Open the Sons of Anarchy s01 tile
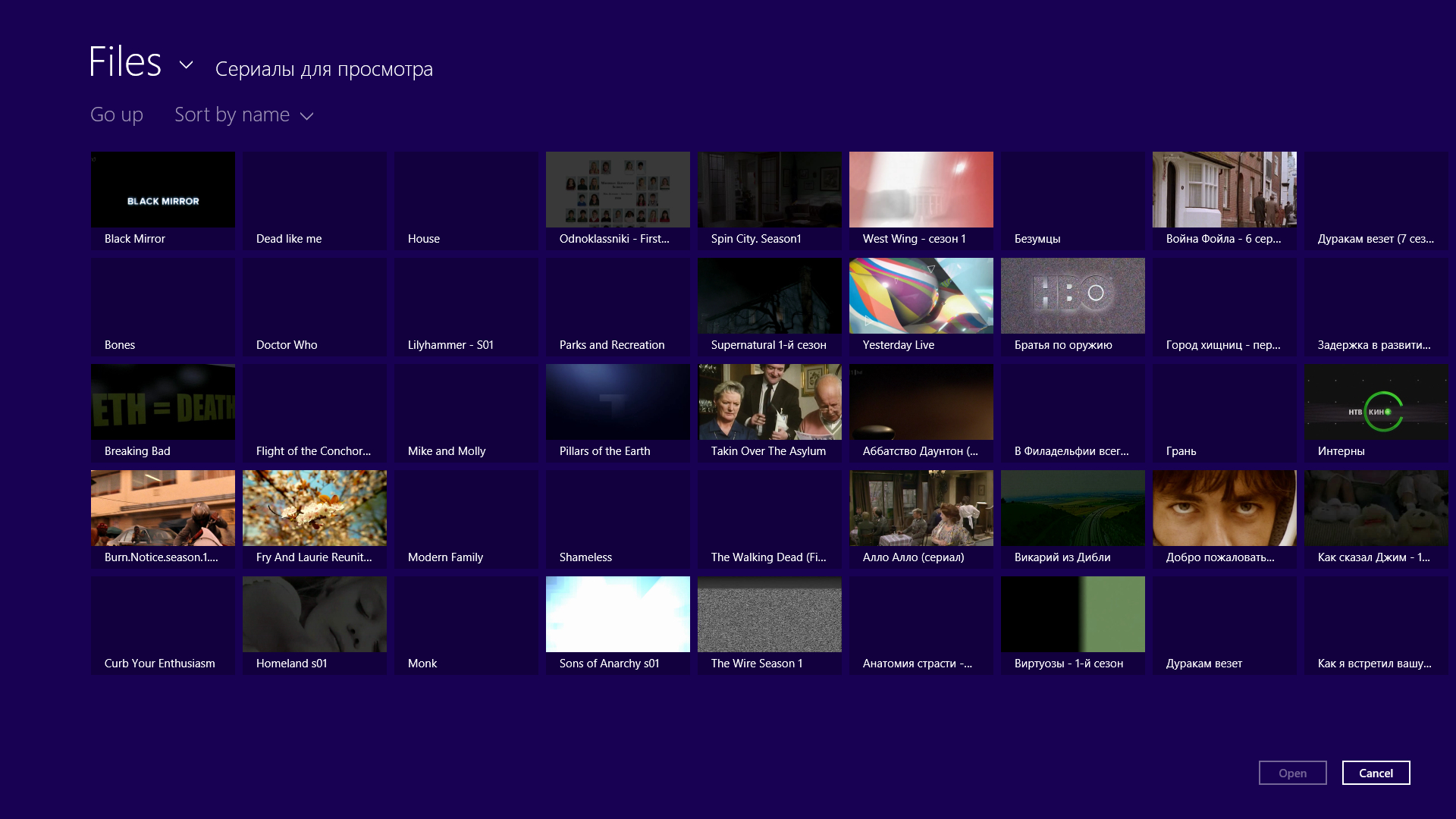 click(617, 625)
